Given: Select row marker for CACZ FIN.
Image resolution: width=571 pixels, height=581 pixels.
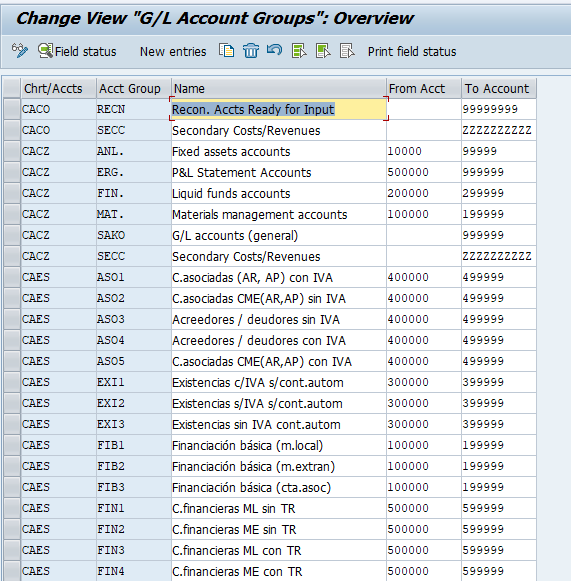Looking at the screenshot, I should point(12,193).
